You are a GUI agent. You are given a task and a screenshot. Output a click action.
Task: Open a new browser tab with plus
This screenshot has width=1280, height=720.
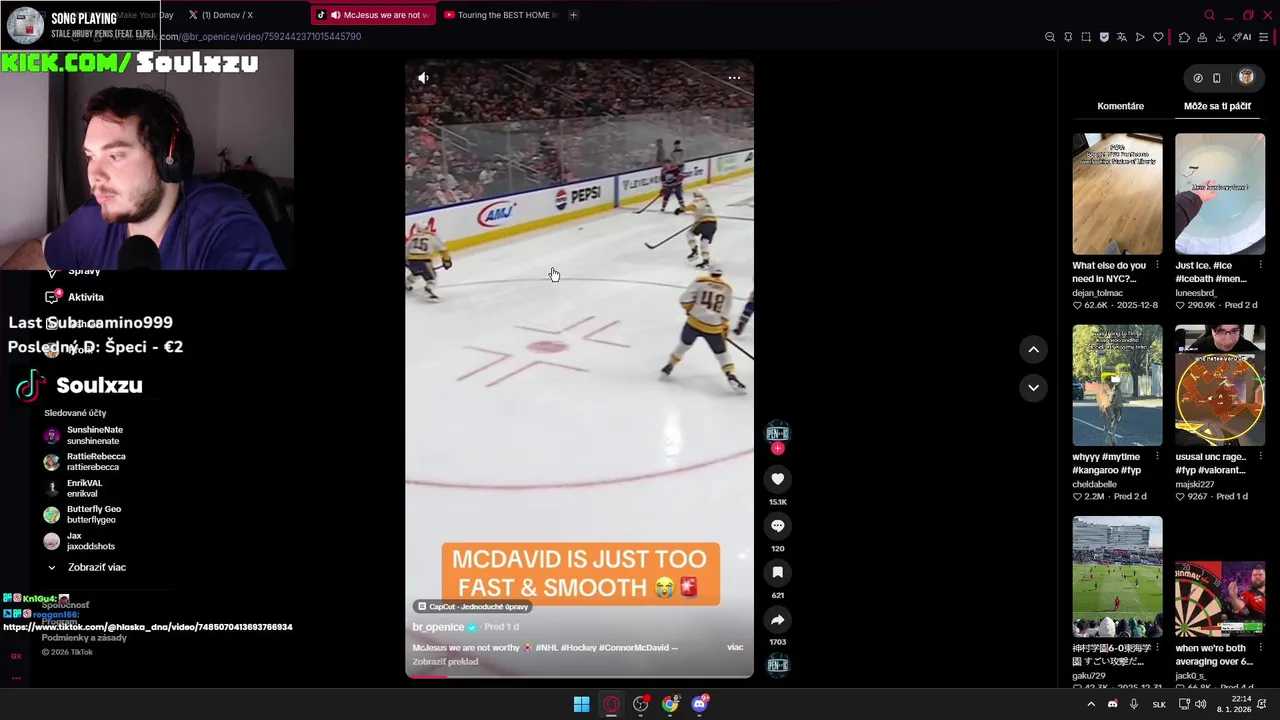pyautogui.click(x=573, y=15)
